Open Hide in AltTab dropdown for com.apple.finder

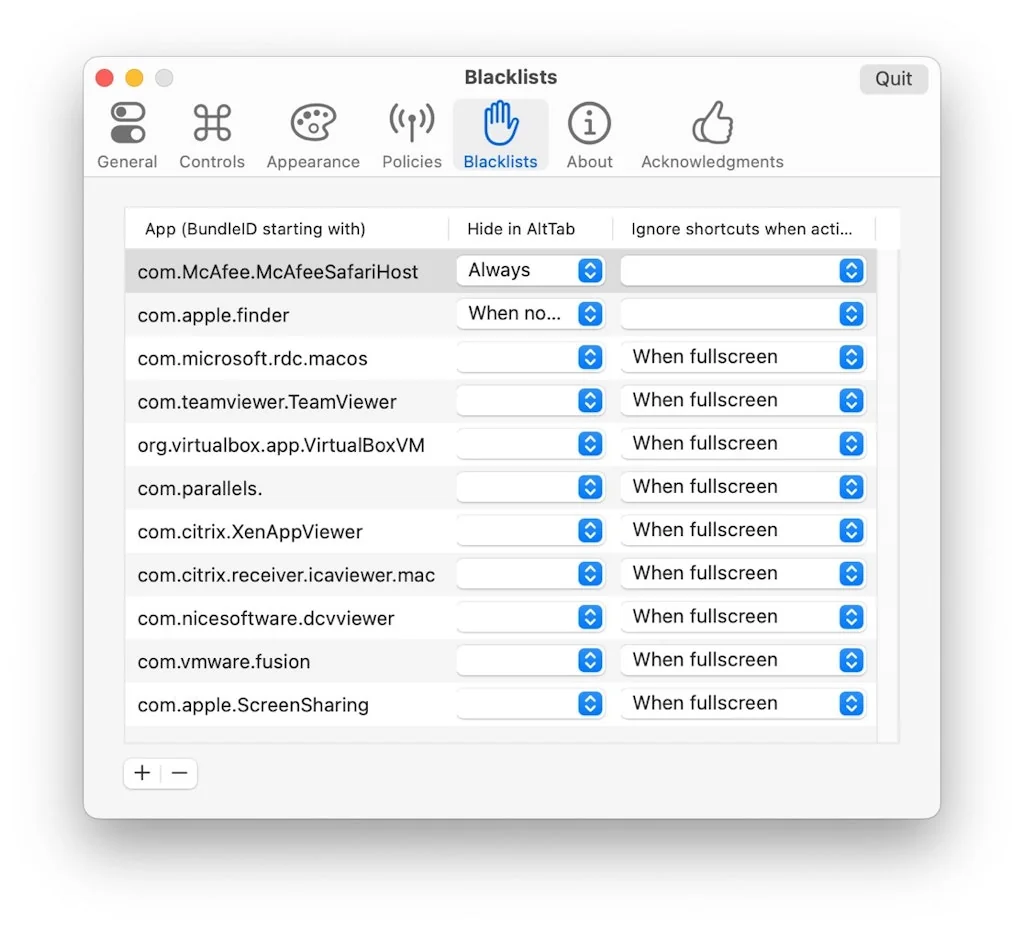click(530, 313)
